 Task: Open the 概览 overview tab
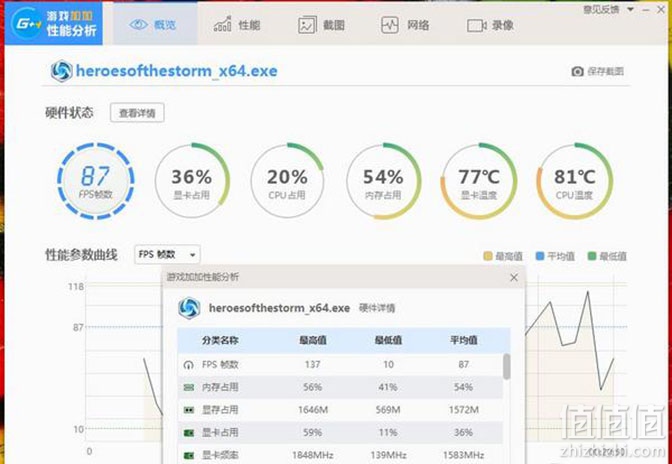[x=155, y=24]
